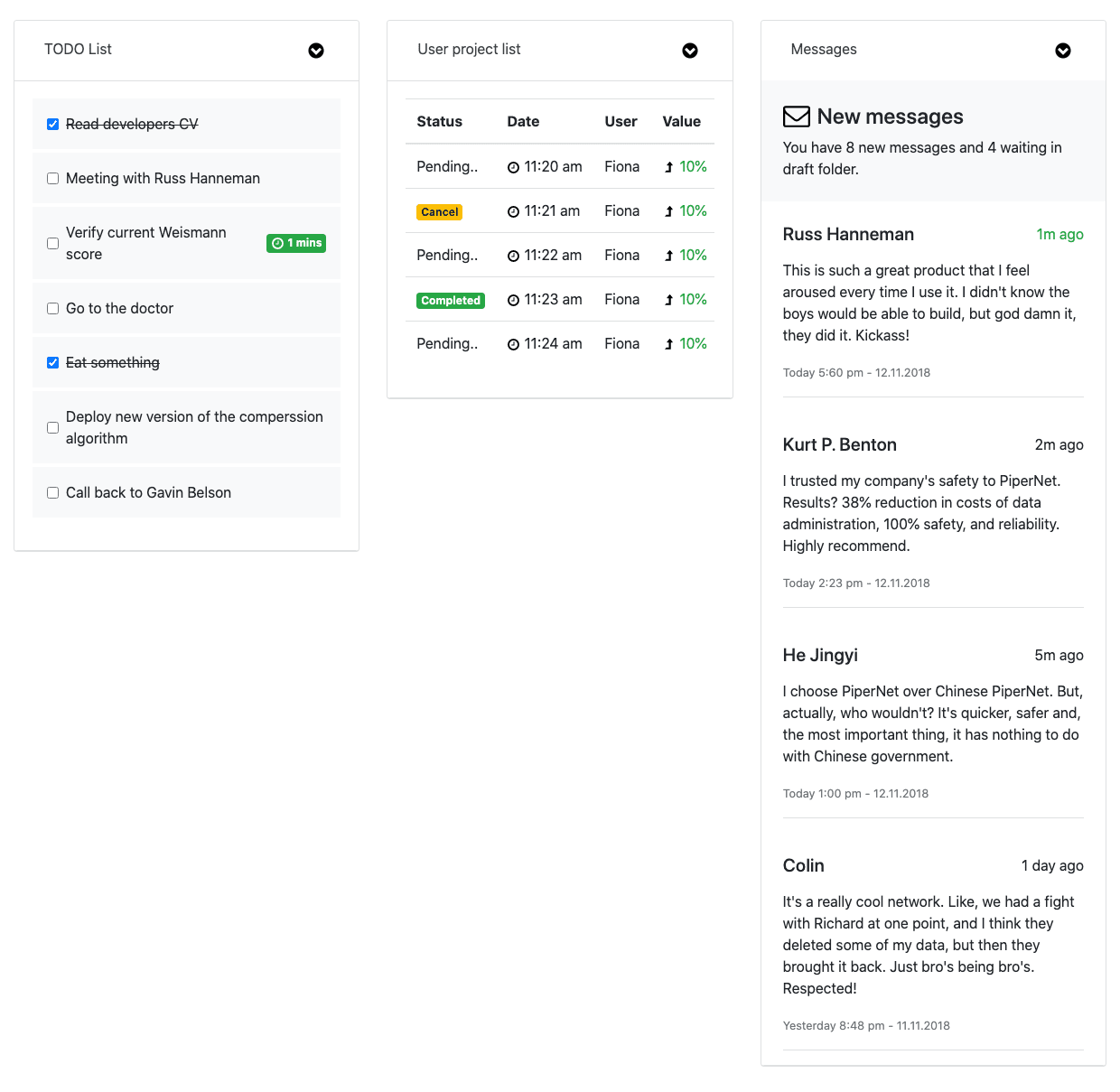Screen dimensions: 1120x1092
Task: Uncheck the Read developers CV task
Action: tap(52, 124)
